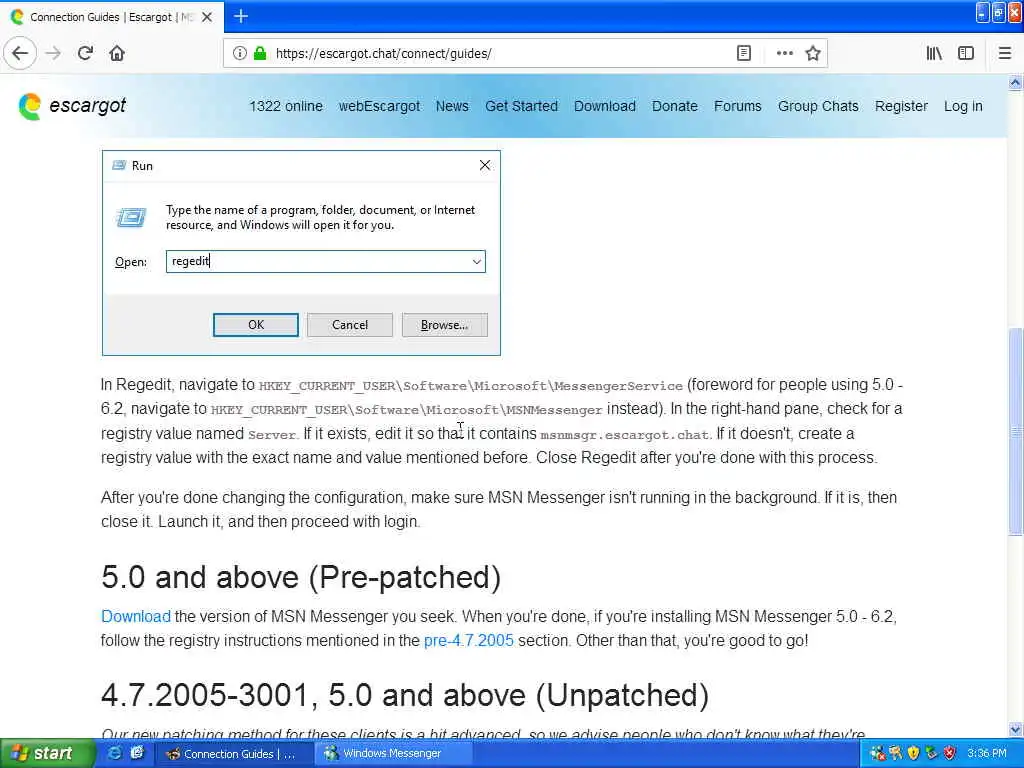Click the green secure connection padlock
The width and height of the screenshot is (1024, 768).
point(260,53)
